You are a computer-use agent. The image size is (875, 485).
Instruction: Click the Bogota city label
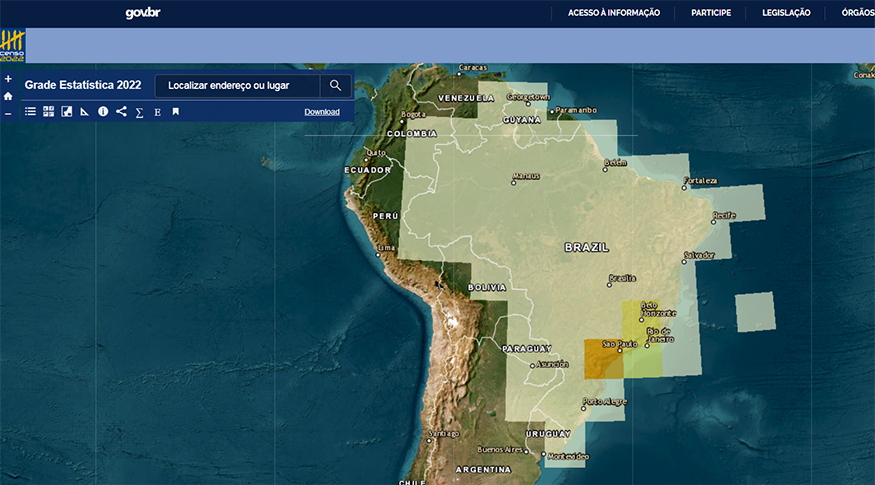click(x=414, y=114)
